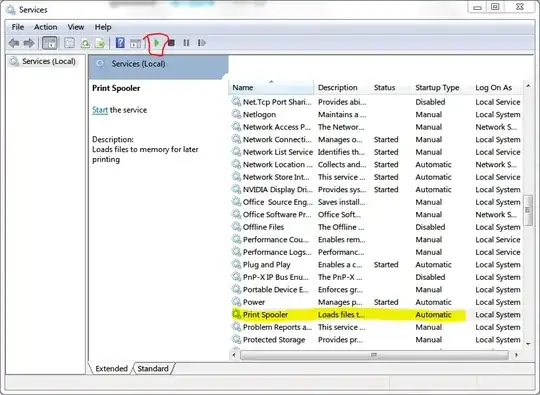Select the Print Spooler service name
The width and height of the screenshot is (540, 395).
[x=265, y=314]
